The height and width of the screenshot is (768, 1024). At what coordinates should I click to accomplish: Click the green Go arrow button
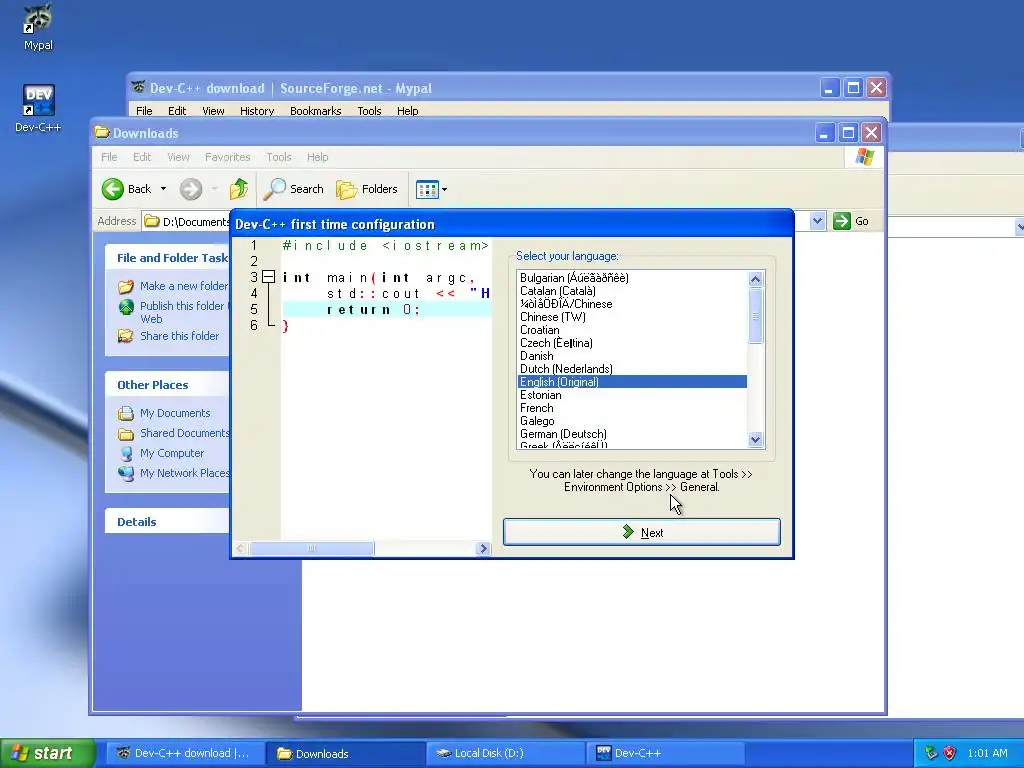click(x=842, y=221)
